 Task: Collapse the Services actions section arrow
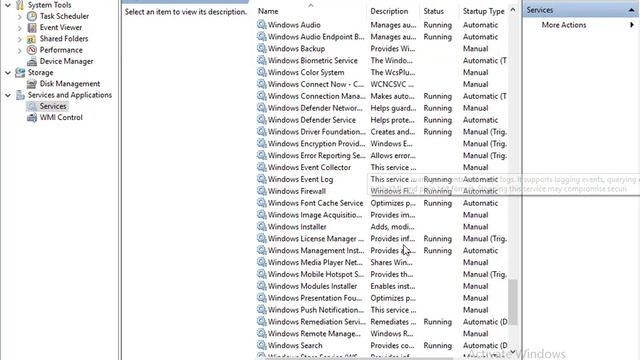tap(631, 10)
